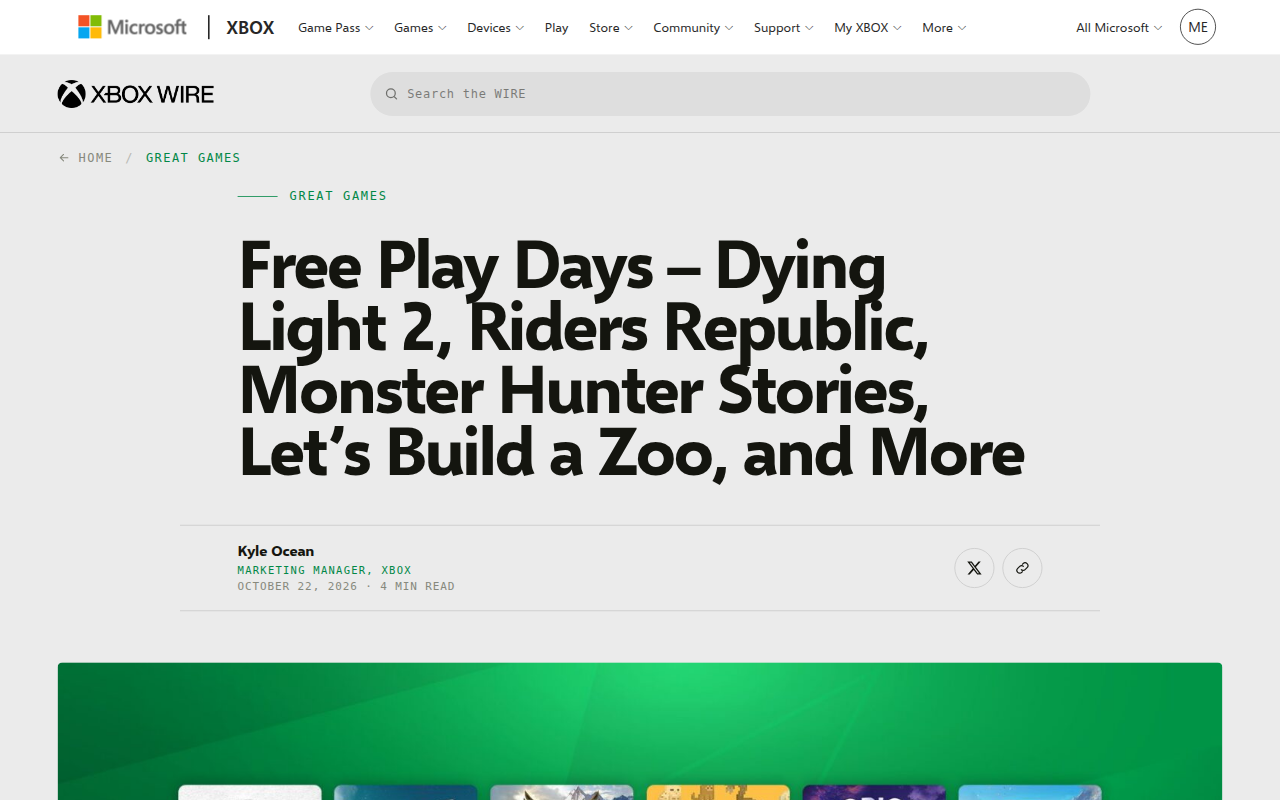Go to Home in breadcrumb
The height and width of the screenshot is (800, 1280).
95,158
